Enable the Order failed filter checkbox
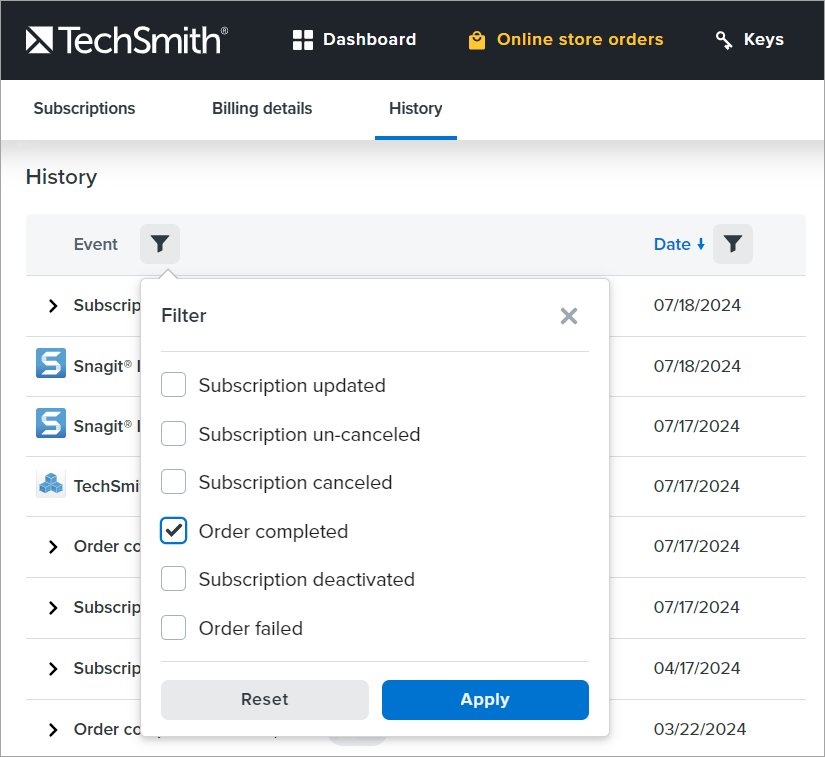The image size is (825, 757). pyautogui.click(x=174, y=628)
